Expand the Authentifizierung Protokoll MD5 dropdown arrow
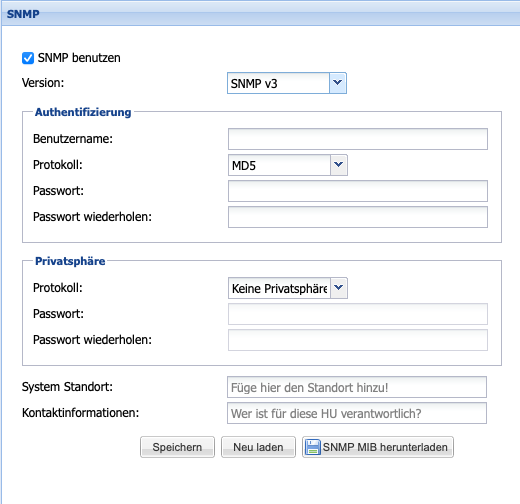The height and width of the screenshot is (504, 520). [339, 165]
